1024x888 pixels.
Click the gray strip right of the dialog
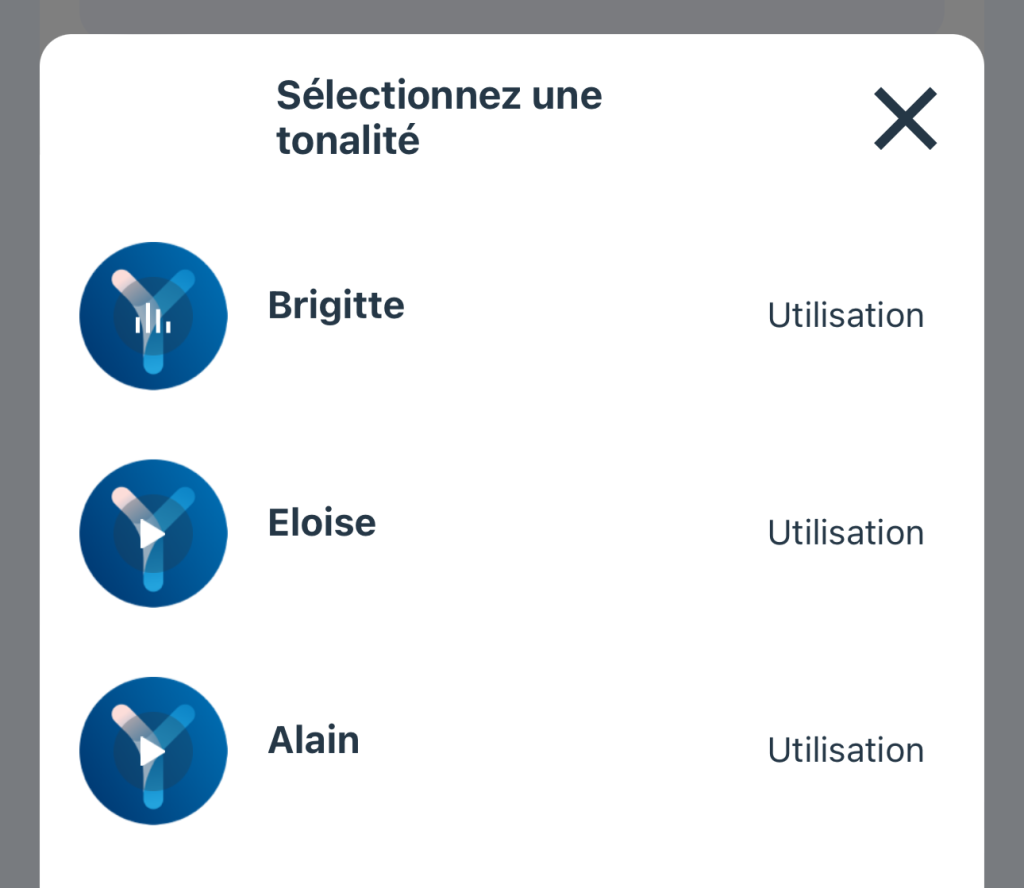tap(1004, 457)
